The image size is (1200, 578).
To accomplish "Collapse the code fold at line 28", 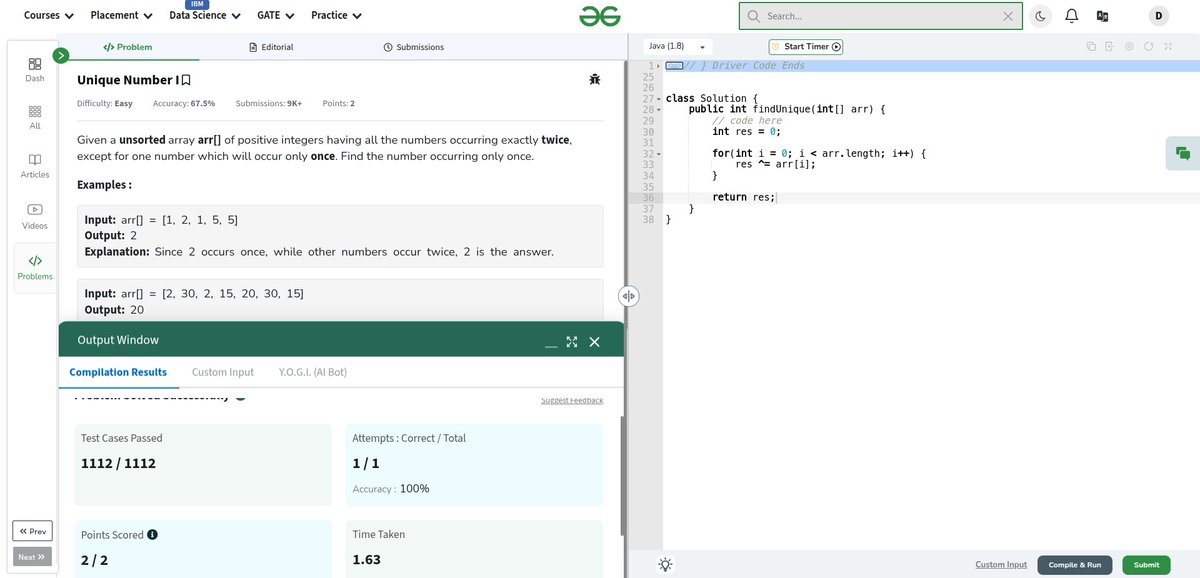I will pos(657,108).
